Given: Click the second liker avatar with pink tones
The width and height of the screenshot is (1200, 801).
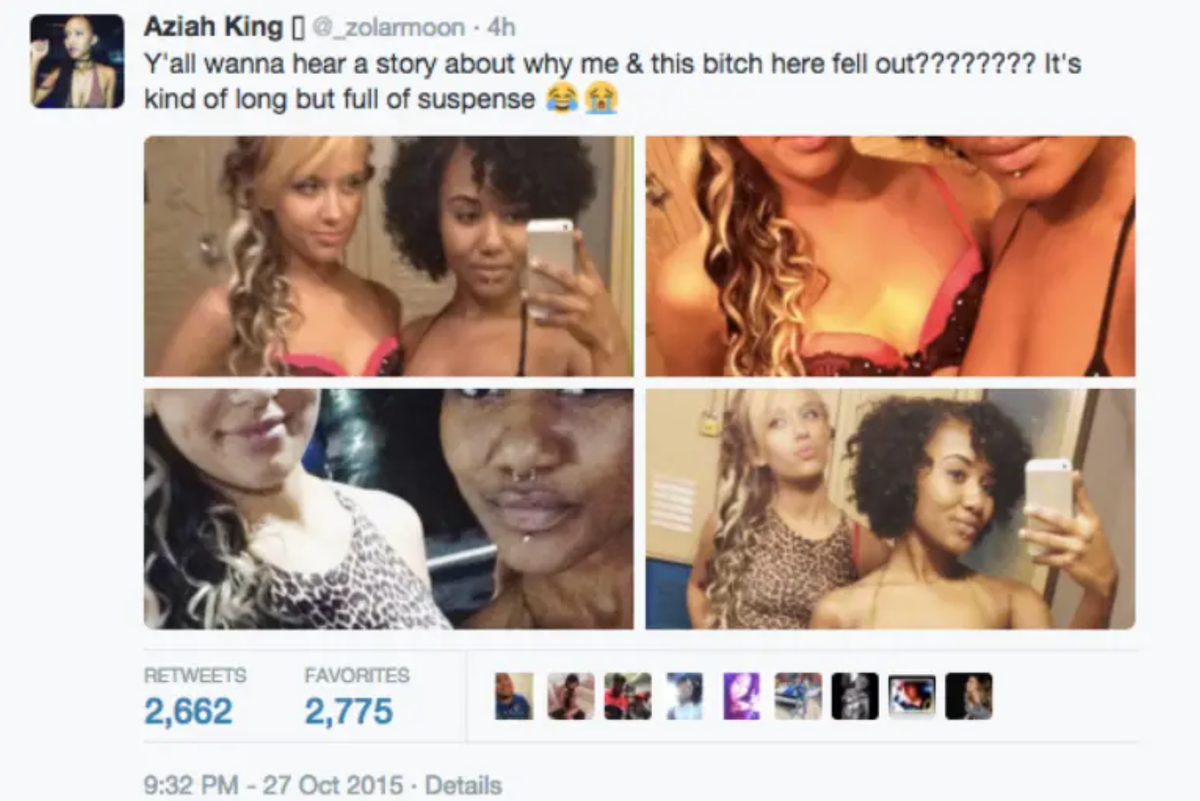Looking at the screenshot, I should pyautogui.click(x=571, y=696).
